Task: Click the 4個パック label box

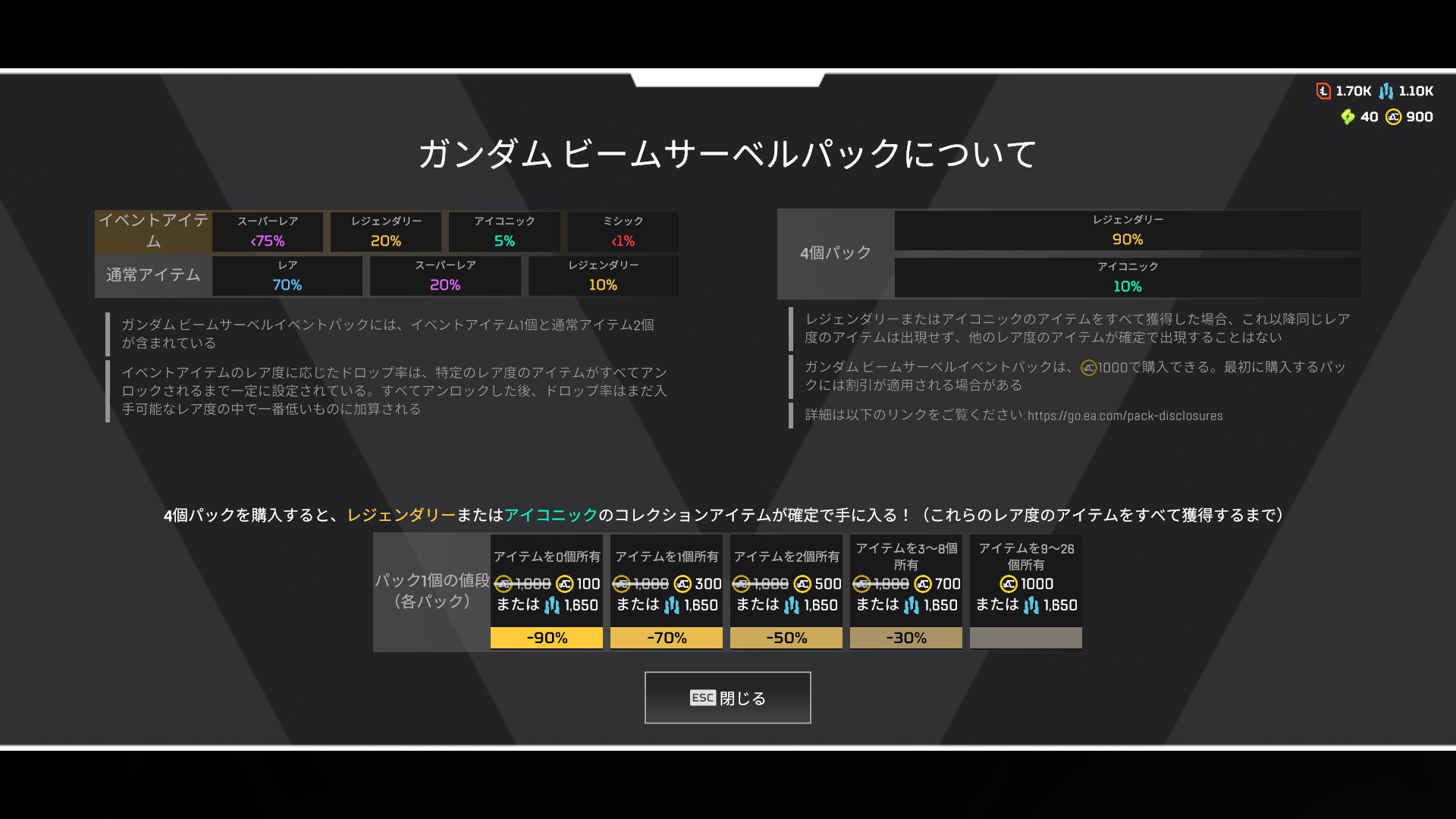Action: [x=836, y=253]
